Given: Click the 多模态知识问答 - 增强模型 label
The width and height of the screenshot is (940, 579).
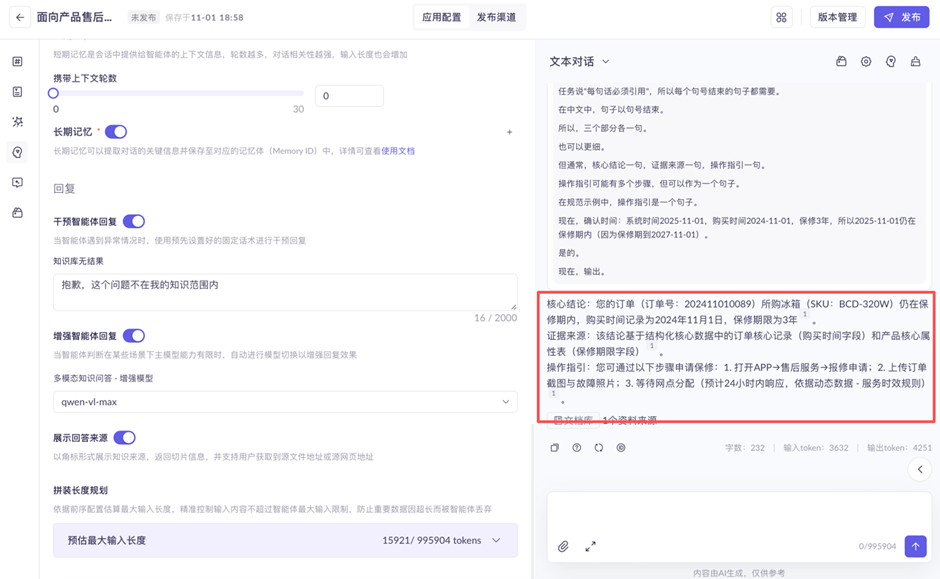Looking at the screenshot, I should click(103, 378).
